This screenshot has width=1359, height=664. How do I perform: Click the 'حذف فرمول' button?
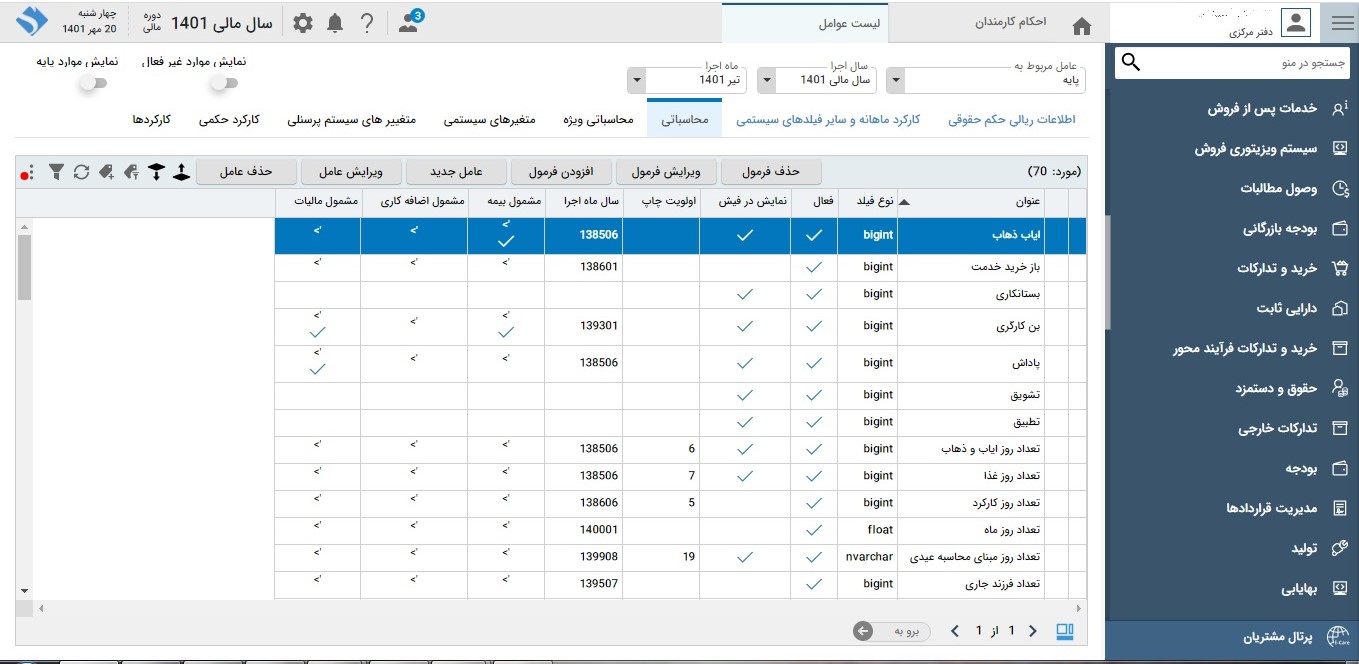772,171
